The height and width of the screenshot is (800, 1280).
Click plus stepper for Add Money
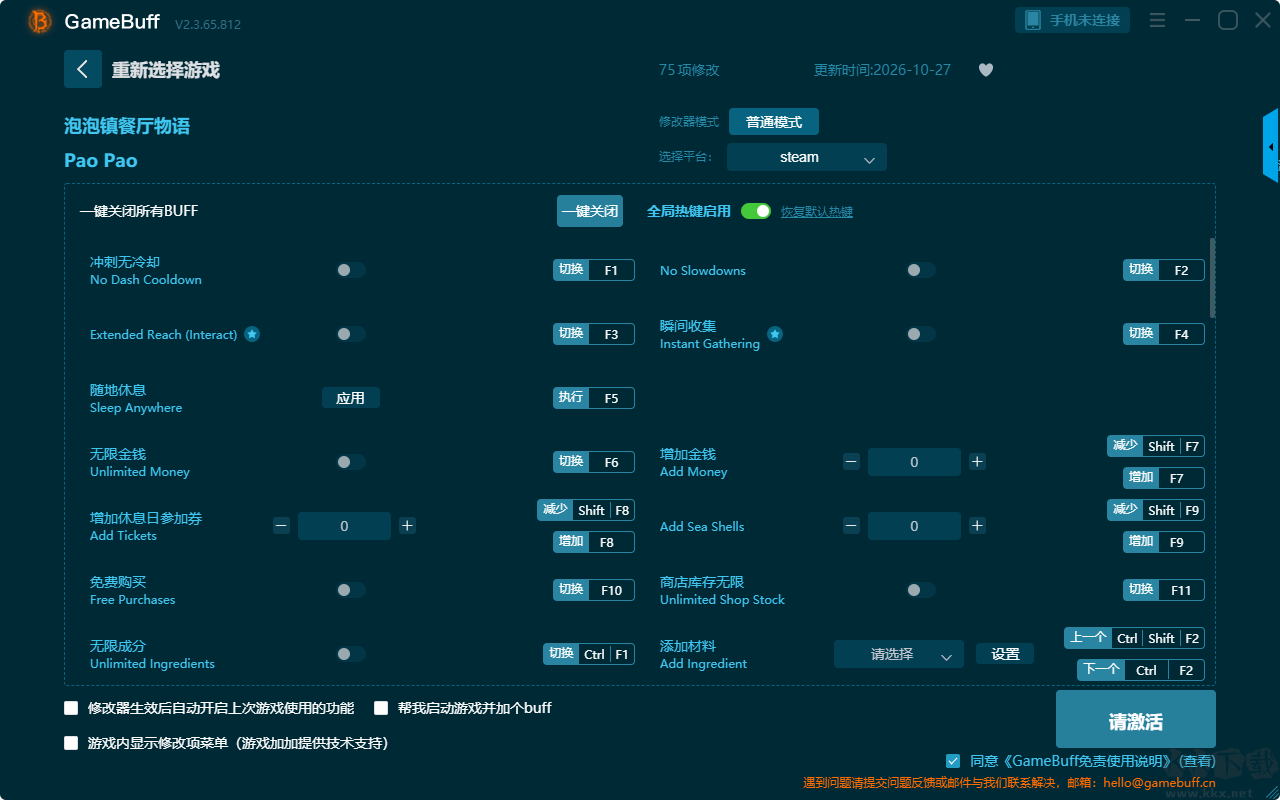(x=978, y=462)
